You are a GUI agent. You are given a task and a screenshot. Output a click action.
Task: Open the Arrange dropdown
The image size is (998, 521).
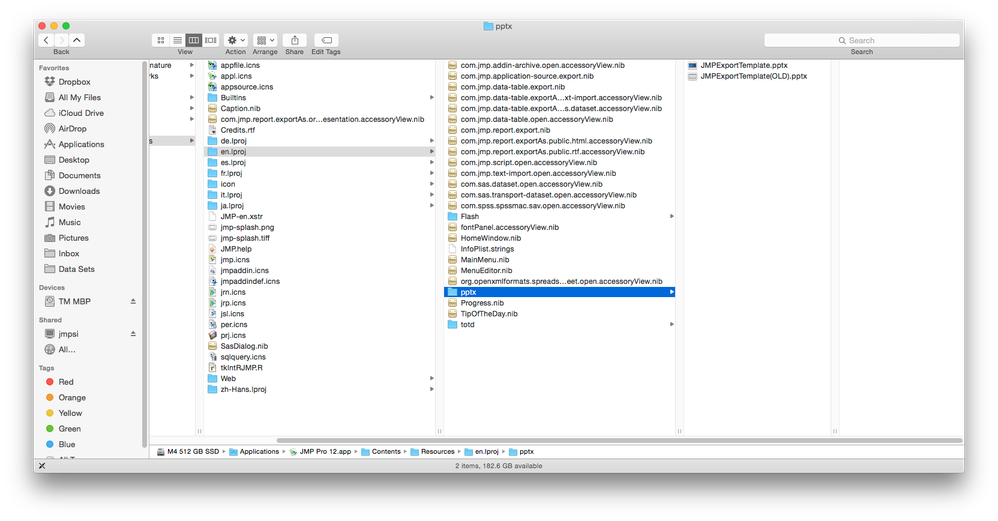coord(265,40)
